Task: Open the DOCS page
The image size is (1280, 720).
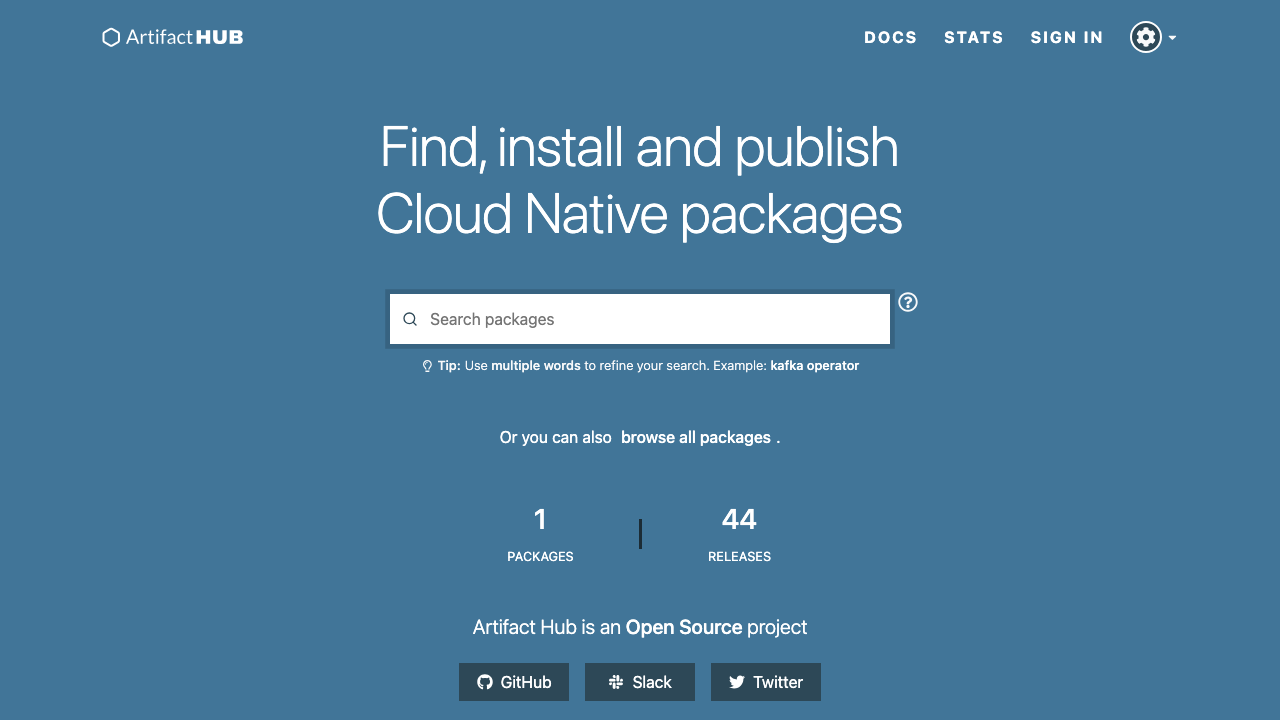Action: pyautogui.click(x=891, y=37)
